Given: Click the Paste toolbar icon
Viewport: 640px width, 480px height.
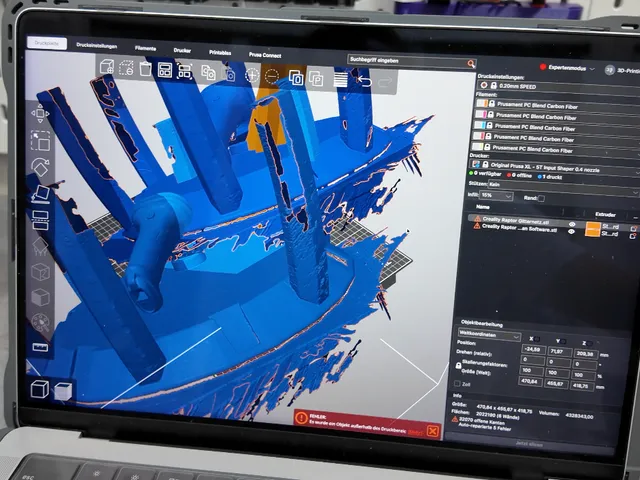Looking at the screenshot, I should [x=229, y=74].
